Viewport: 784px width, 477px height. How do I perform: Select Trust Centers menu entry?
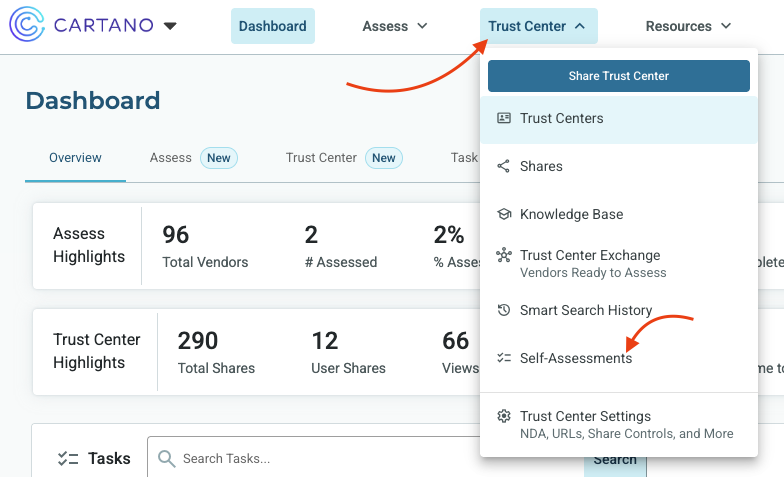tap(618, 118)
